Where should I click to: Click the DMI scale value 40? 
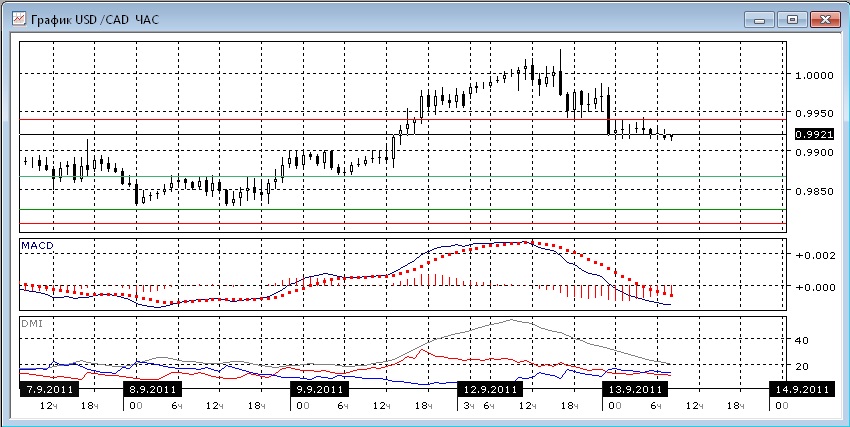tap(802, 340)
